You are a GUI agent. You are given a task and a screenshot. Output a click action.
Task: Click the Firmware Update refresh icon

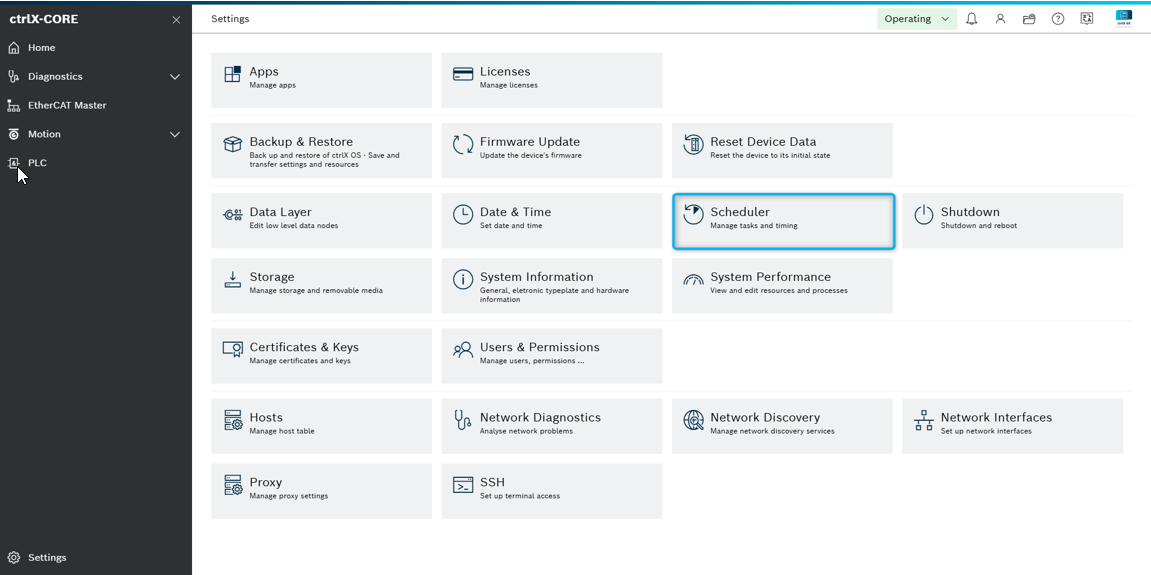[463, 145]
